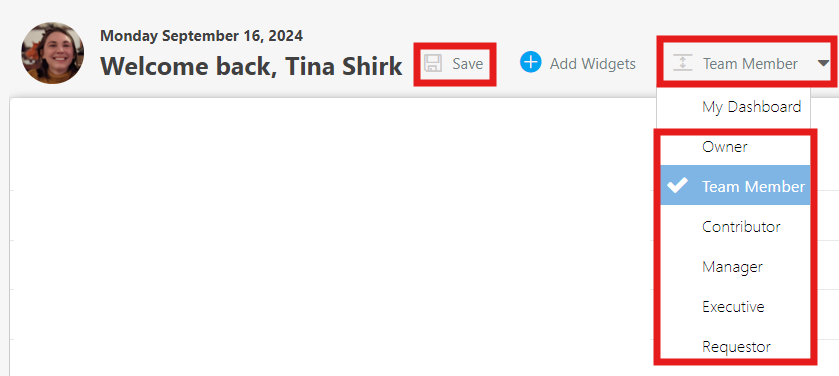Select the Executive dashboard option
The image size is (839, 376).
[x=735, y=306]
